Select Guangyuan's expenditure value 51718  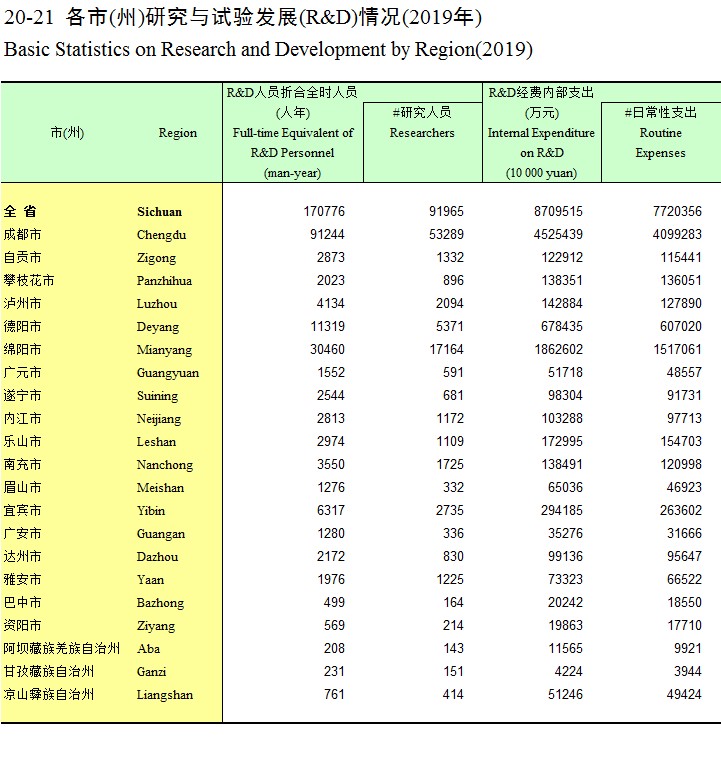click(565, 373)
